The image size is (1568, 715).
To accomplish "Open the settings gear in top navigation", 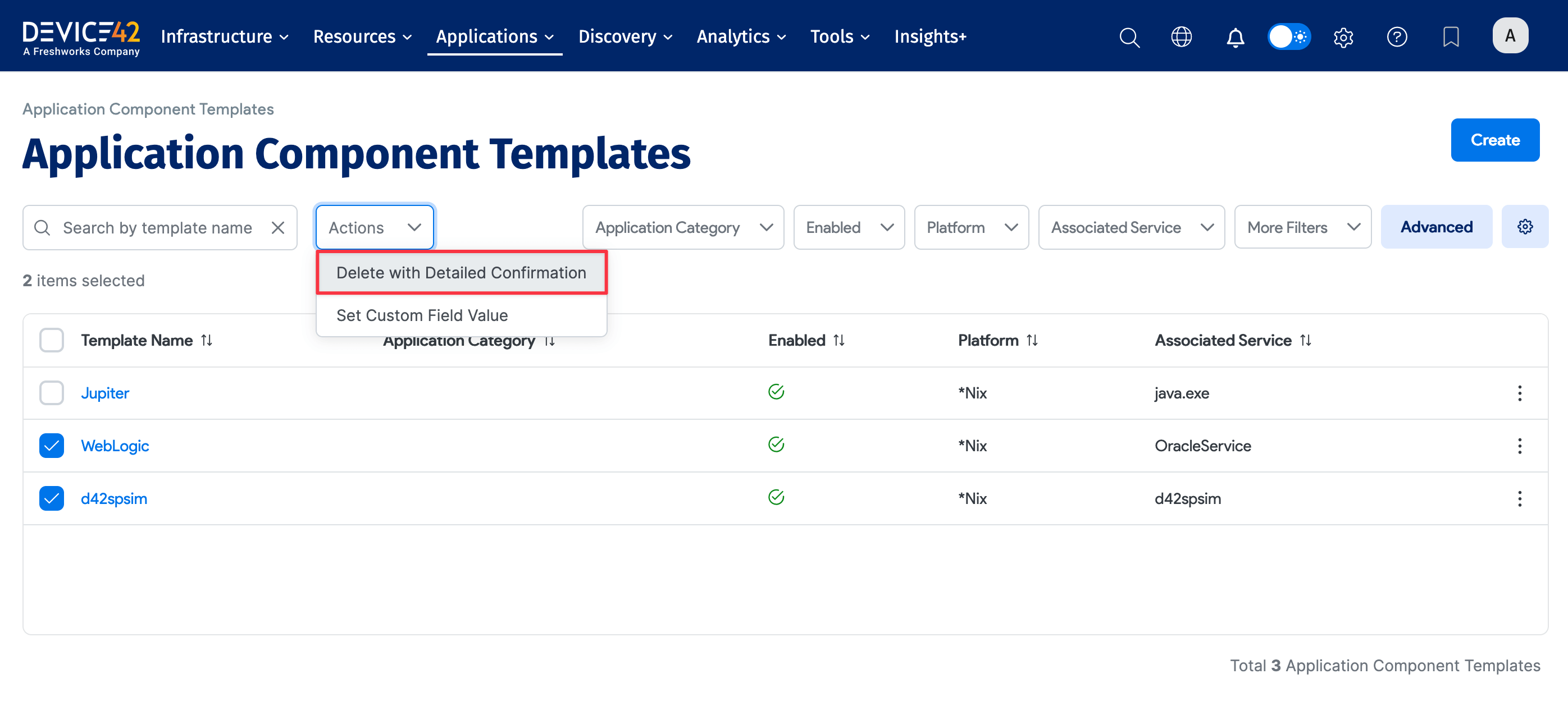I will point(1343,37).
